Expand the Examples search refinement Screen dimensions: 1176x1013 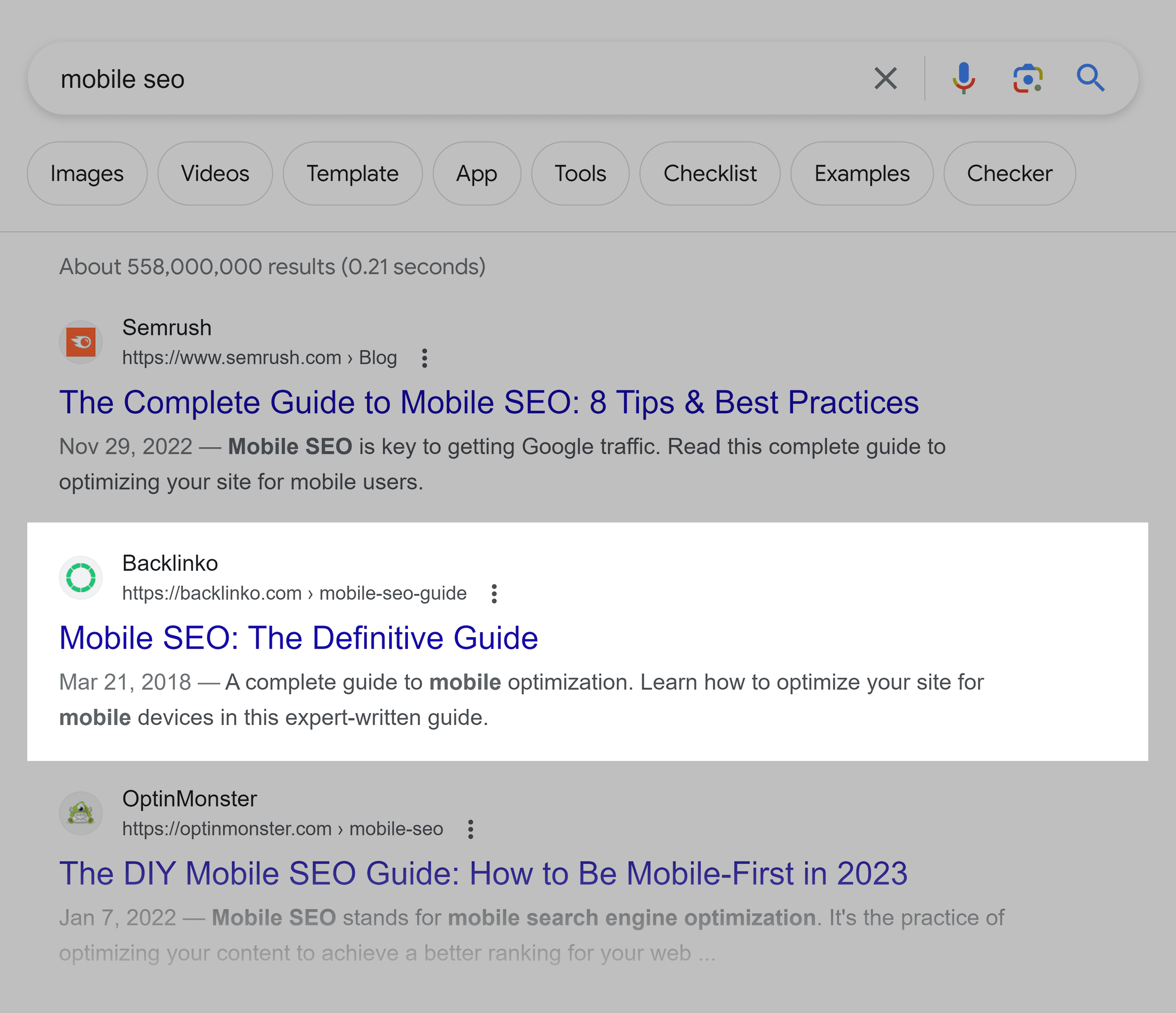(861, 173)
